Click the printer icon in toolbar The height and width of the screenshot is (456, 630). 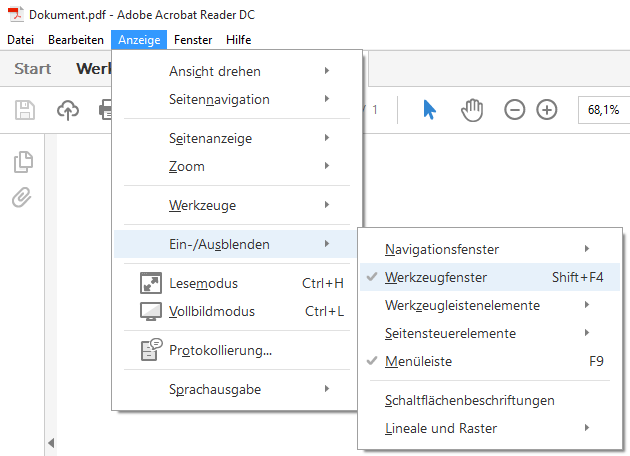[105, 110]
